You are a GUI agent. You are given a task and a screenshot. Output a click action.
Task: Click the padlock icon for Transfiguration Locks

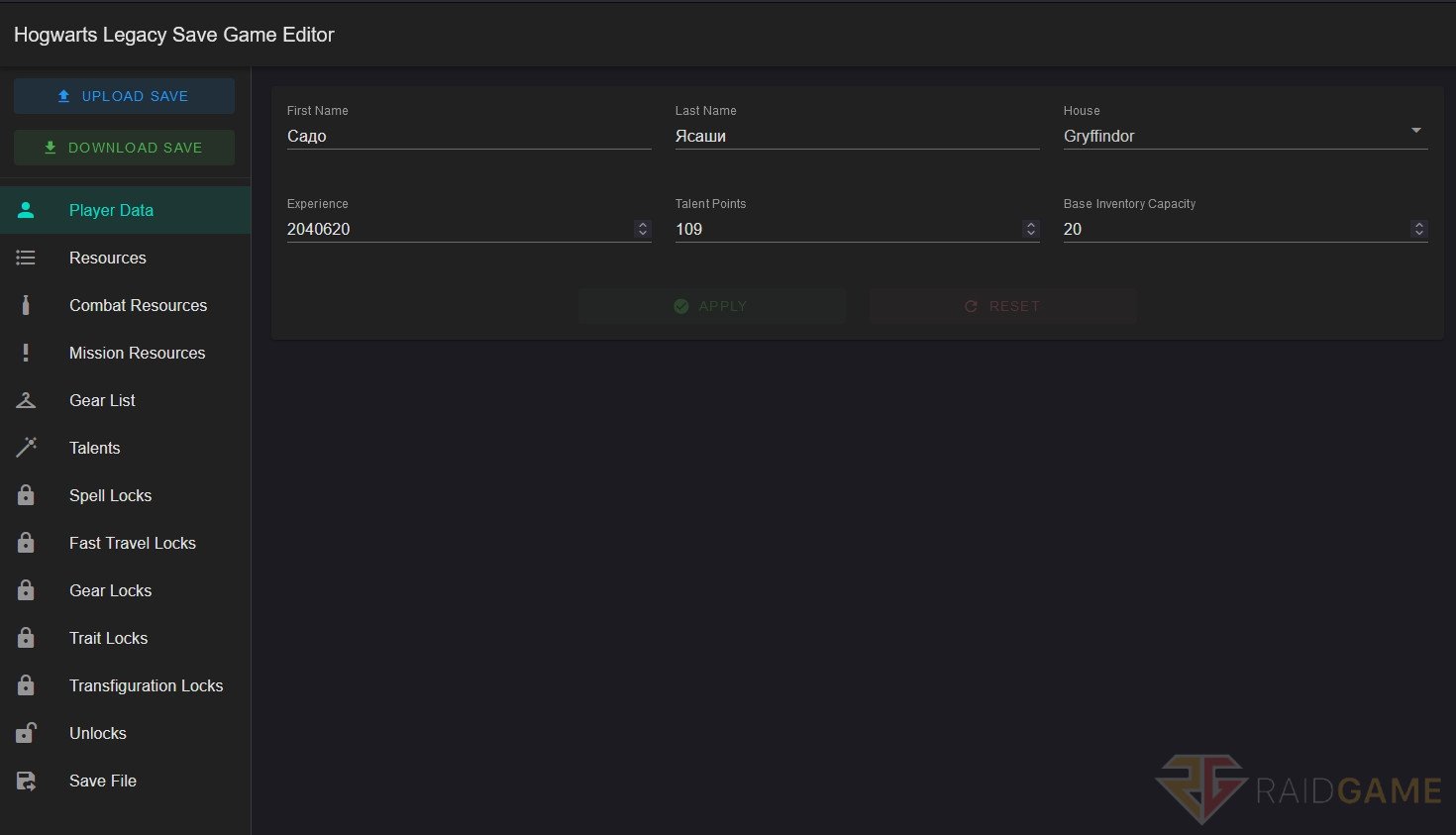26,685
